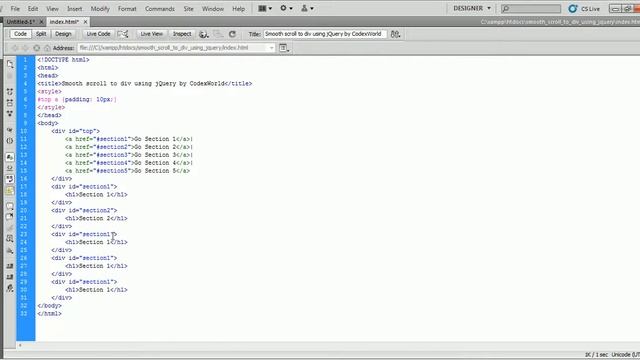Place cursor on the </body> line

(x=49, y=306)
